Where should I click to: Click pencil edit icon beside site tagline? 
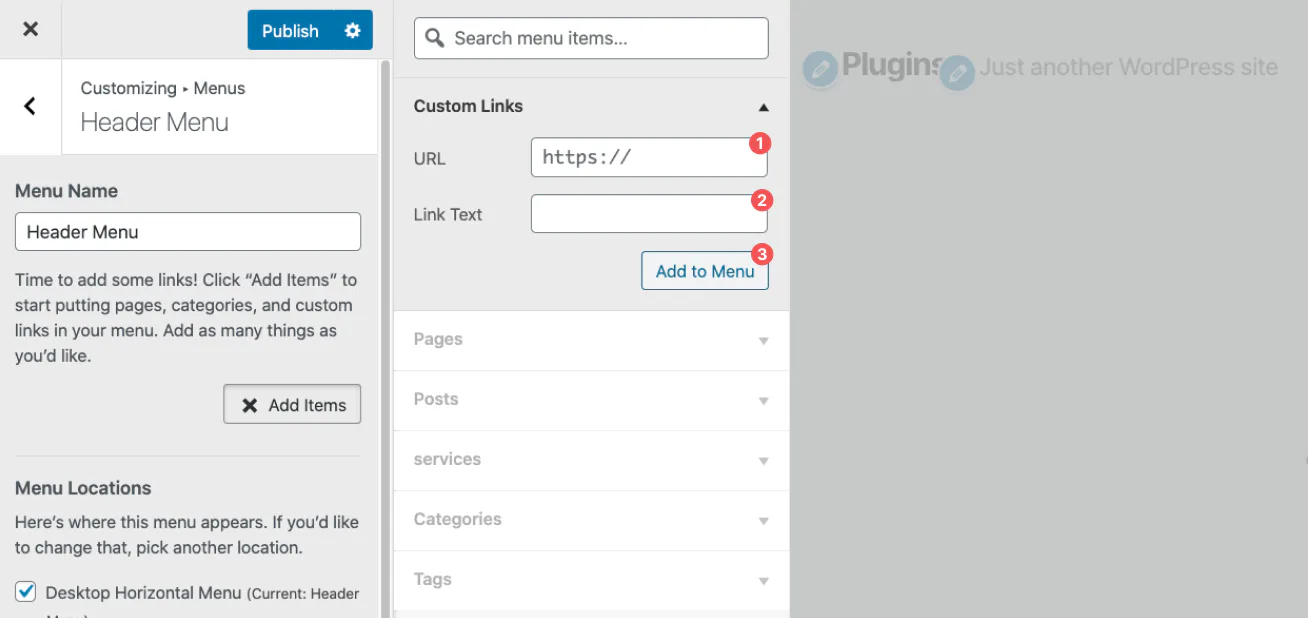coord(957,73)
